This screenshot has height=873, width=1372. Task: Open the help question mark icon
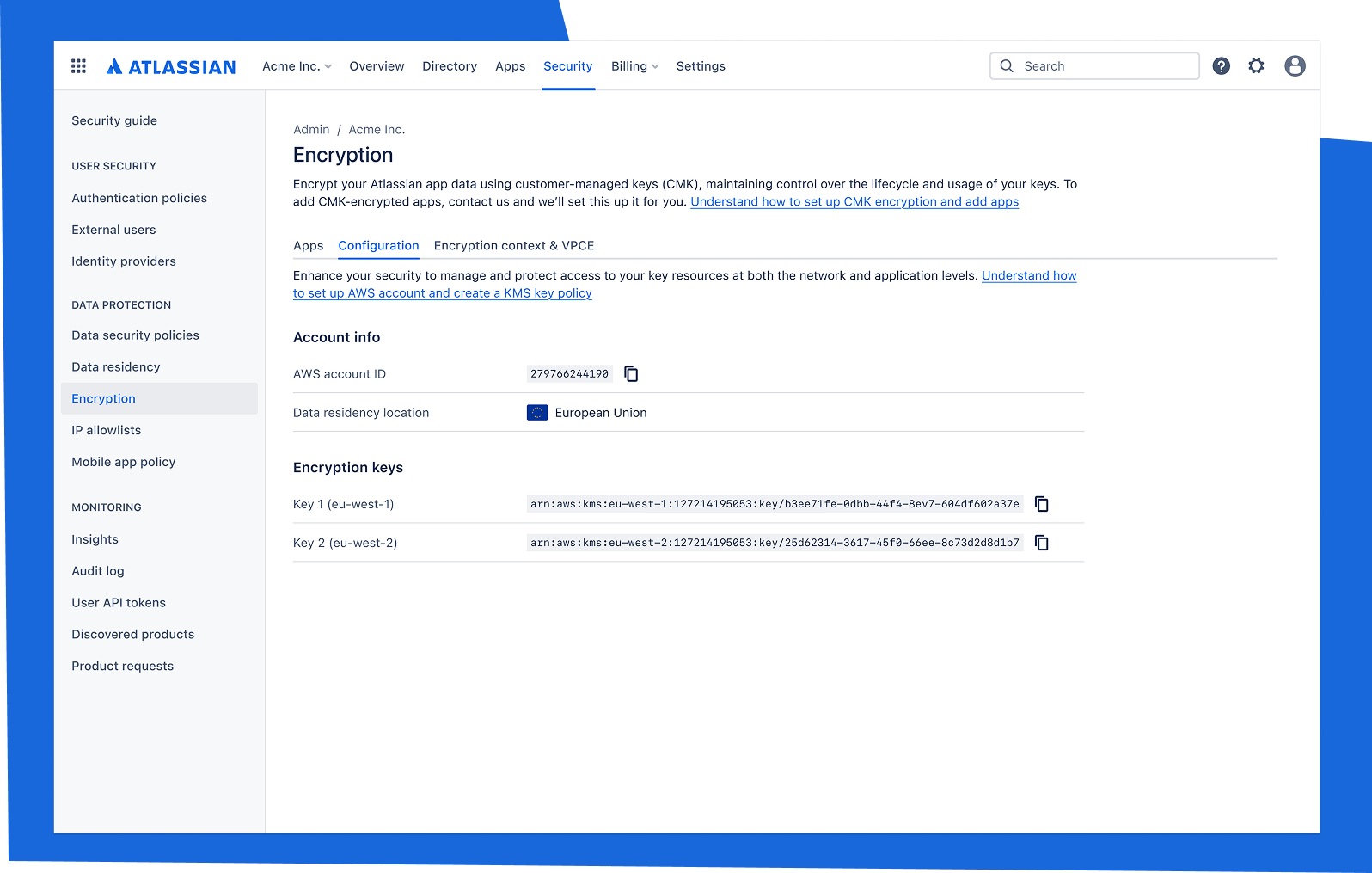(1221, 66)
